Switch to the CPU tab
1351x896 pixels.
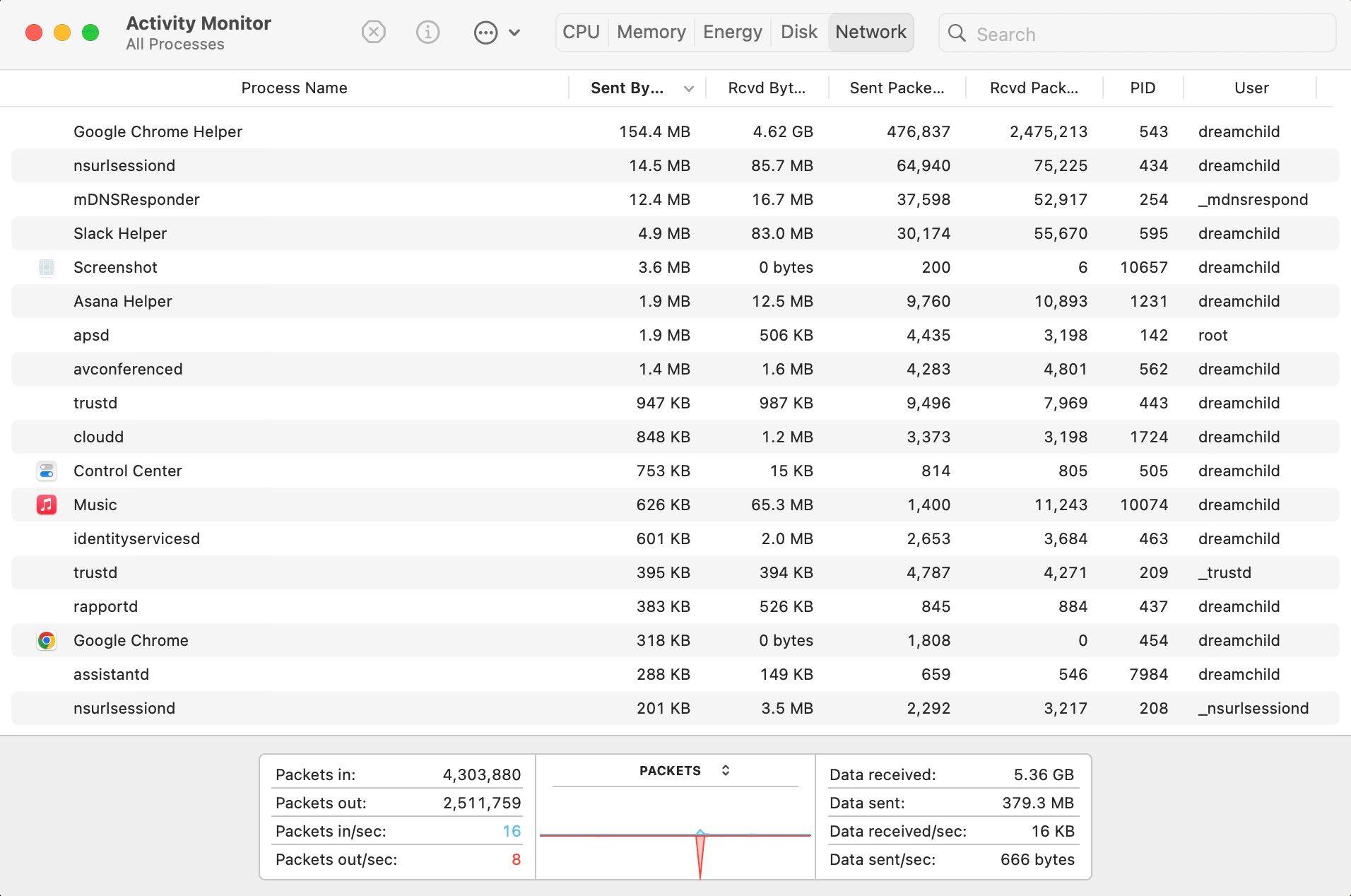pos(581,32)
